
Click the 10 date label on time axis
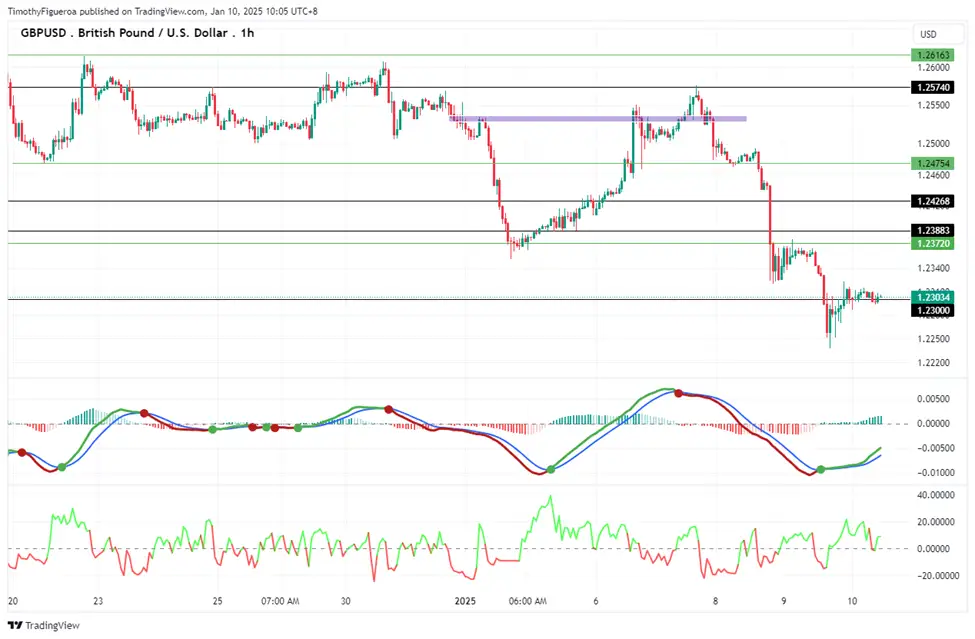852,601
